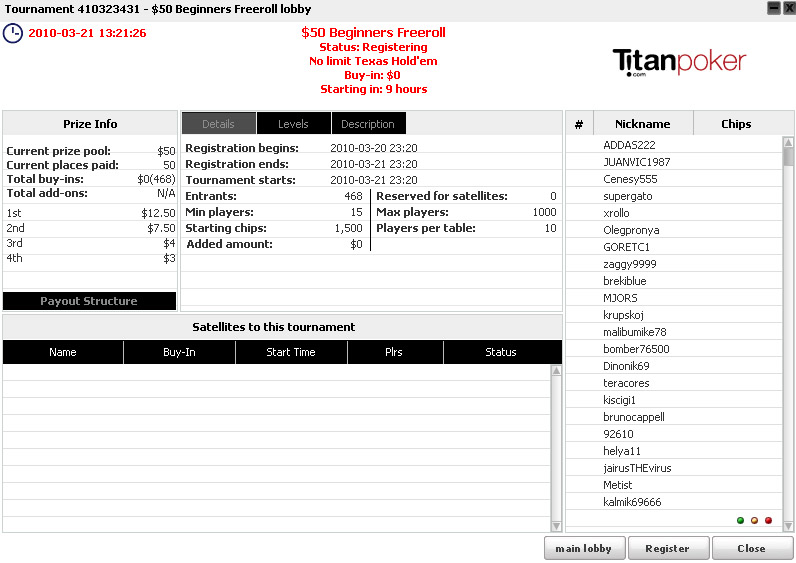Image resolution: width=796 pixels, height=563 pixels.
Task: Register for the tournament
Action: [668, 548]
